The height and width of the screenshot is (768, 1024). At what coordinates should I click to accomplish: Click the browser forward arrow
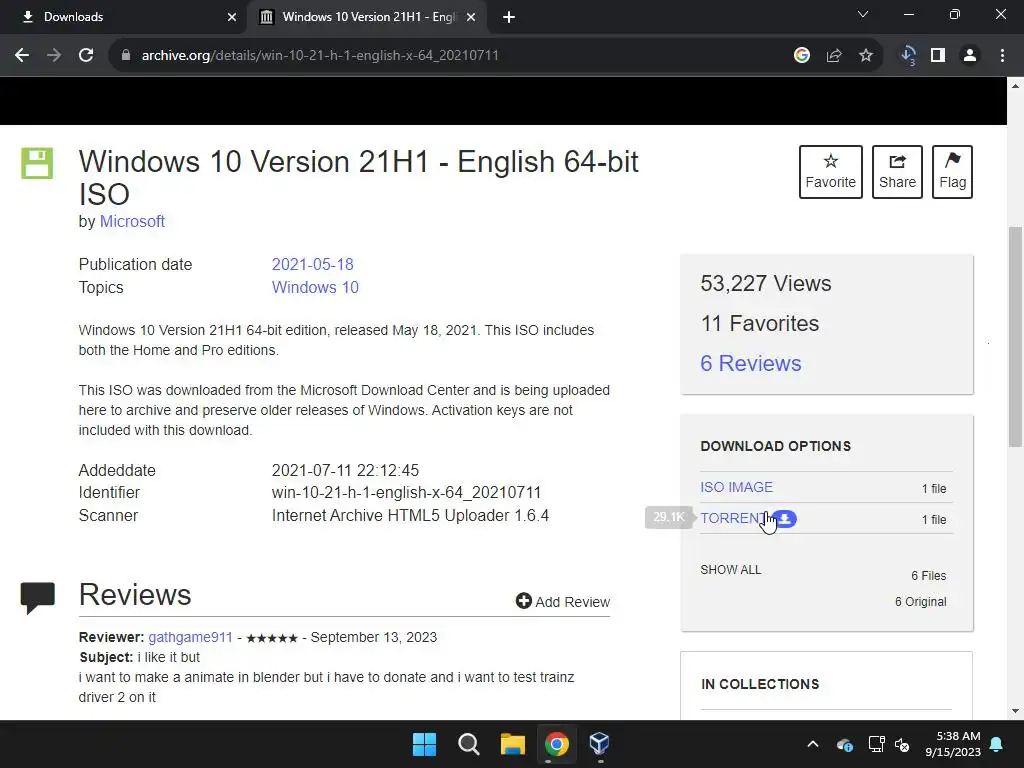54,56
